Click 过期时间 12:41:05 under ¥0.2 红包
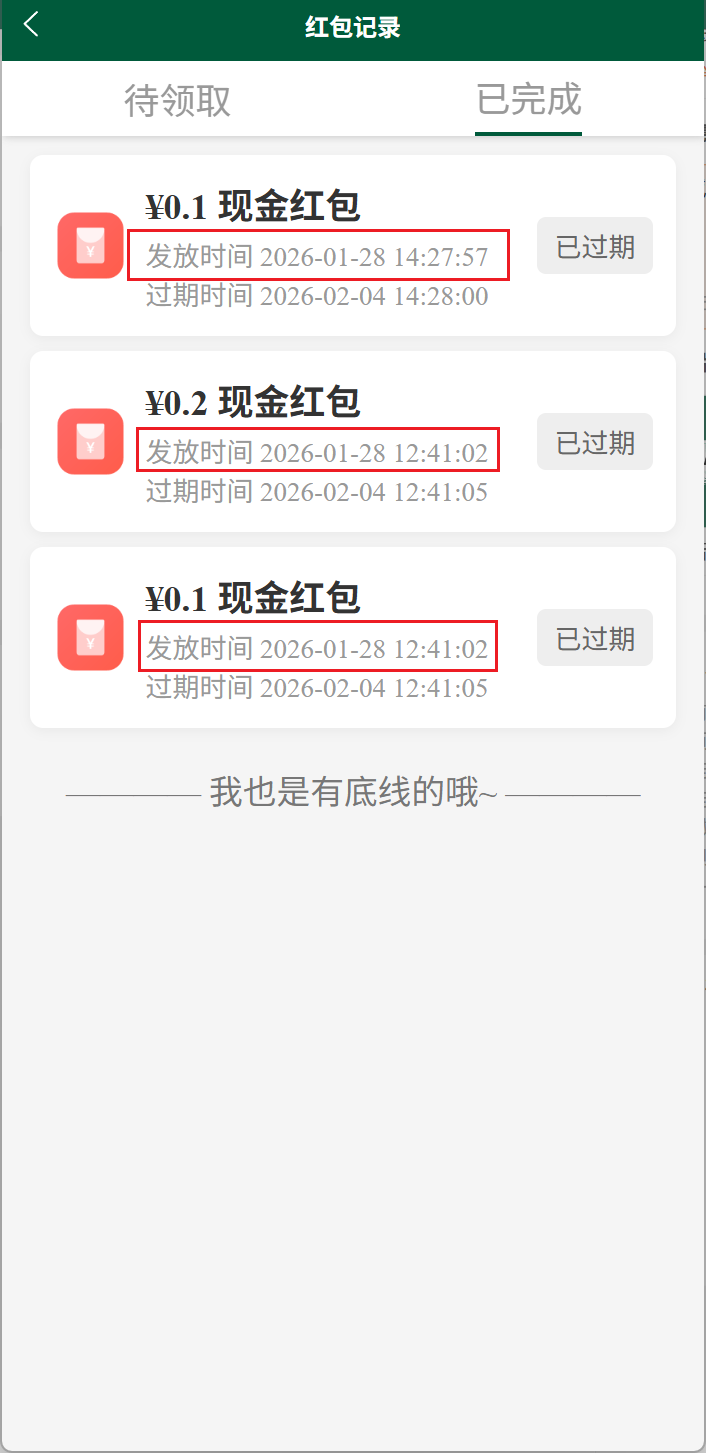This screenshot has width=706, height=1453. pyautogui.click(x=318, y=492)
